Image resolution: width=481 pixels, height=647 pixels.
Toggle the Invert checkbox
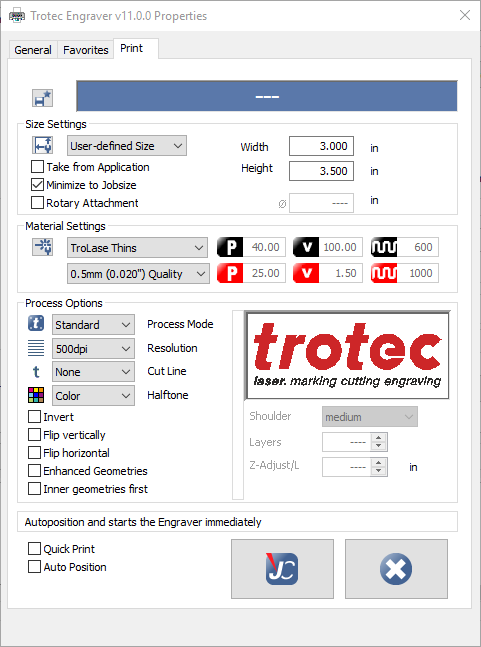(x=34, y=417)
